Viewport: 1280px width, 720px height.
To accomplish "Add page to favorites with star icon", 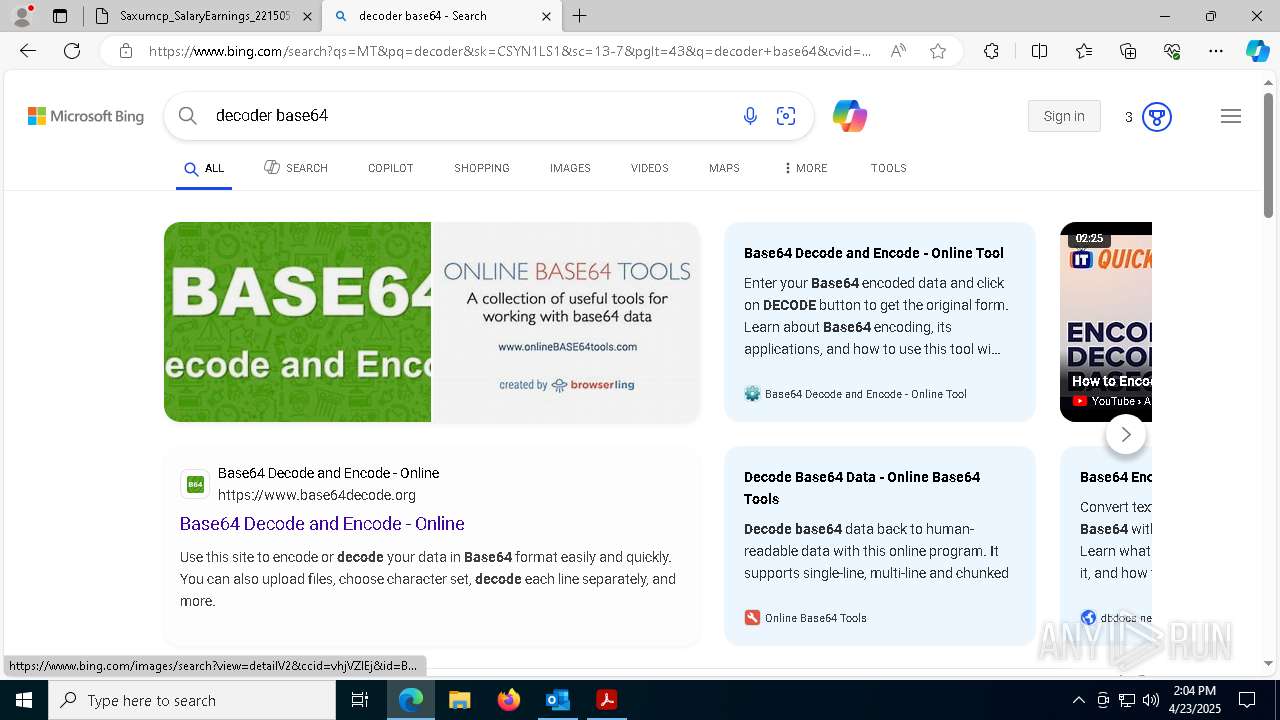I will [938, 51].
